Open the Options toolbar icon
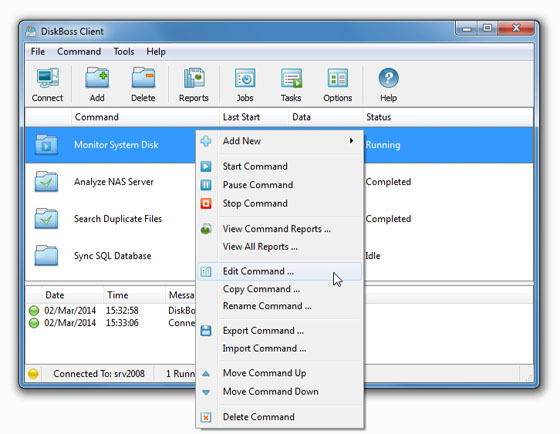The height and width of the screenshot is (434, 560). click(x=338, y=78)
